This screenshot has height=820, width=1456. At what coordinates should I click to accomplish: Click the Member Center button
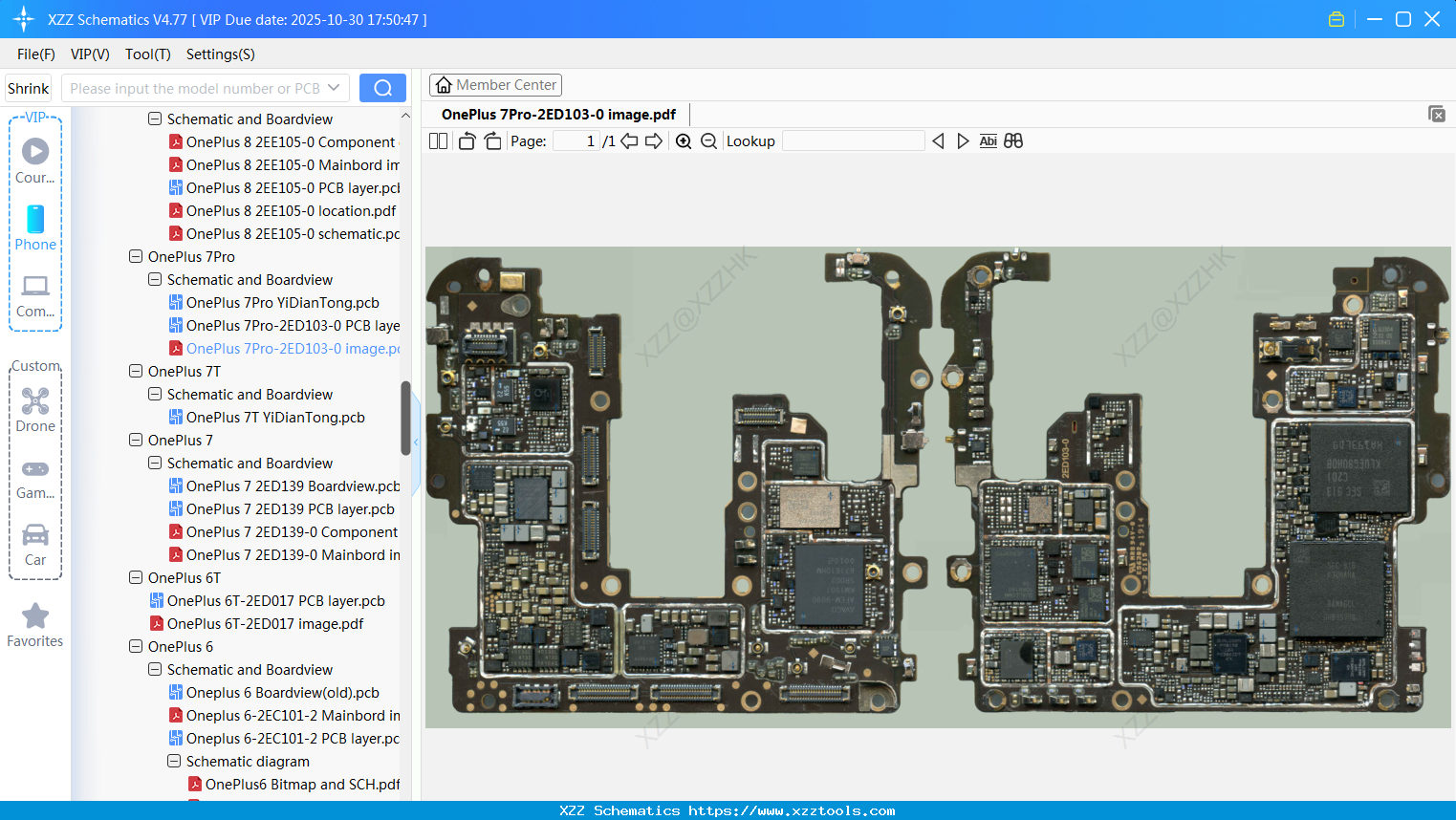tap(495, 85)
